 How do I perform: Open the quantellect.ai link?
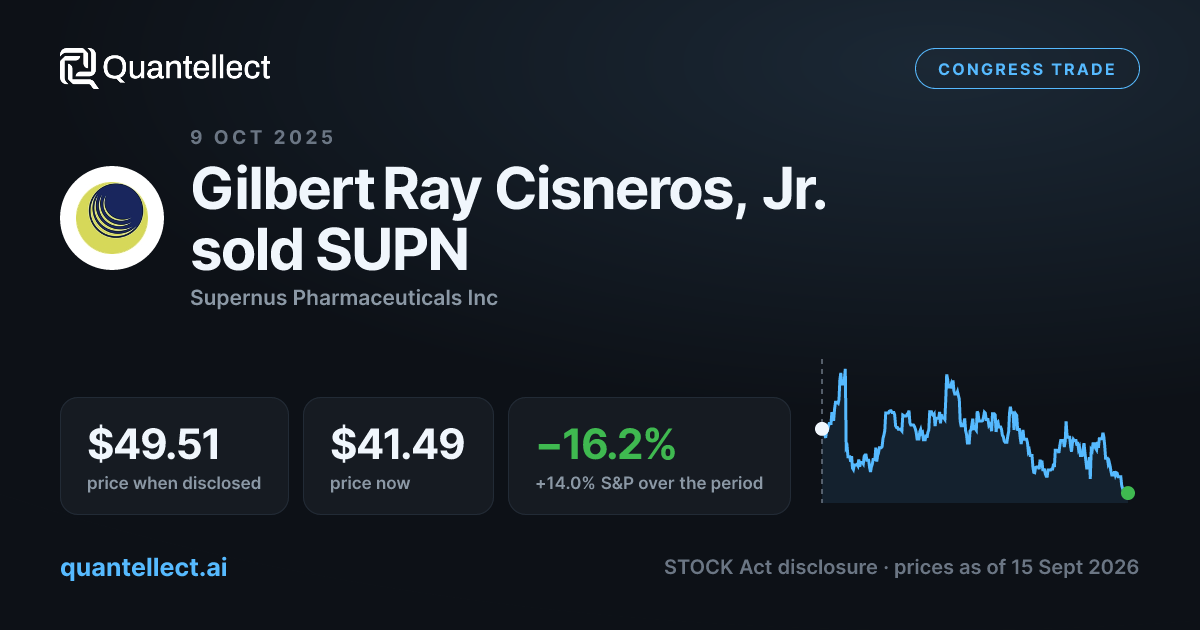pos(144,567)
